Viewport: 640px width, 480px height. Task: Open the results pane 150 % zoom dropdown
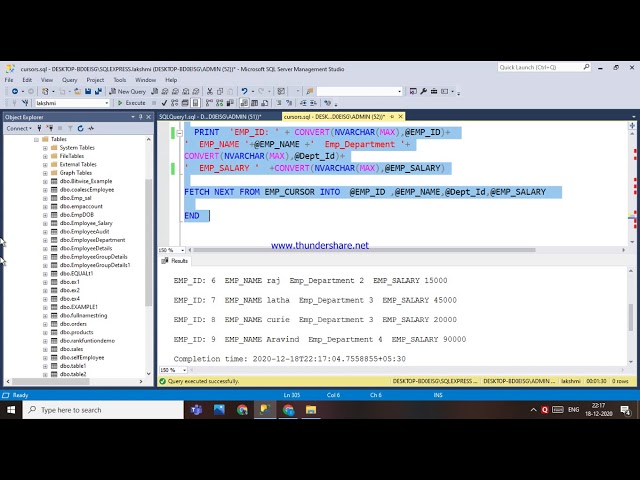184,370
